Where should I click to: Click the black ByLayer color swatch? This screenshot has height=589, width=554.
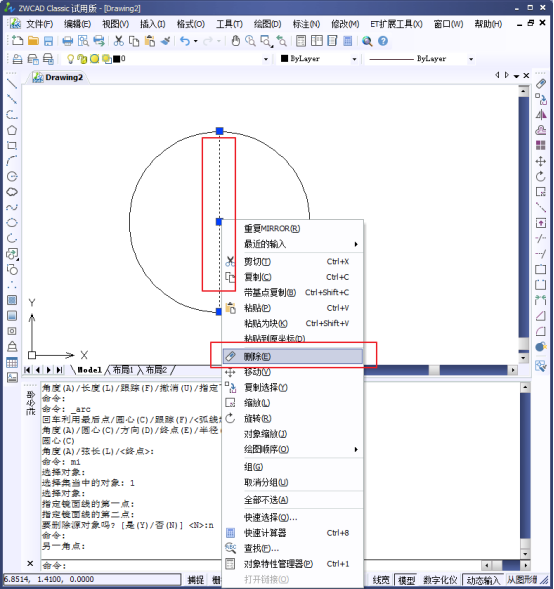[284, 58]
